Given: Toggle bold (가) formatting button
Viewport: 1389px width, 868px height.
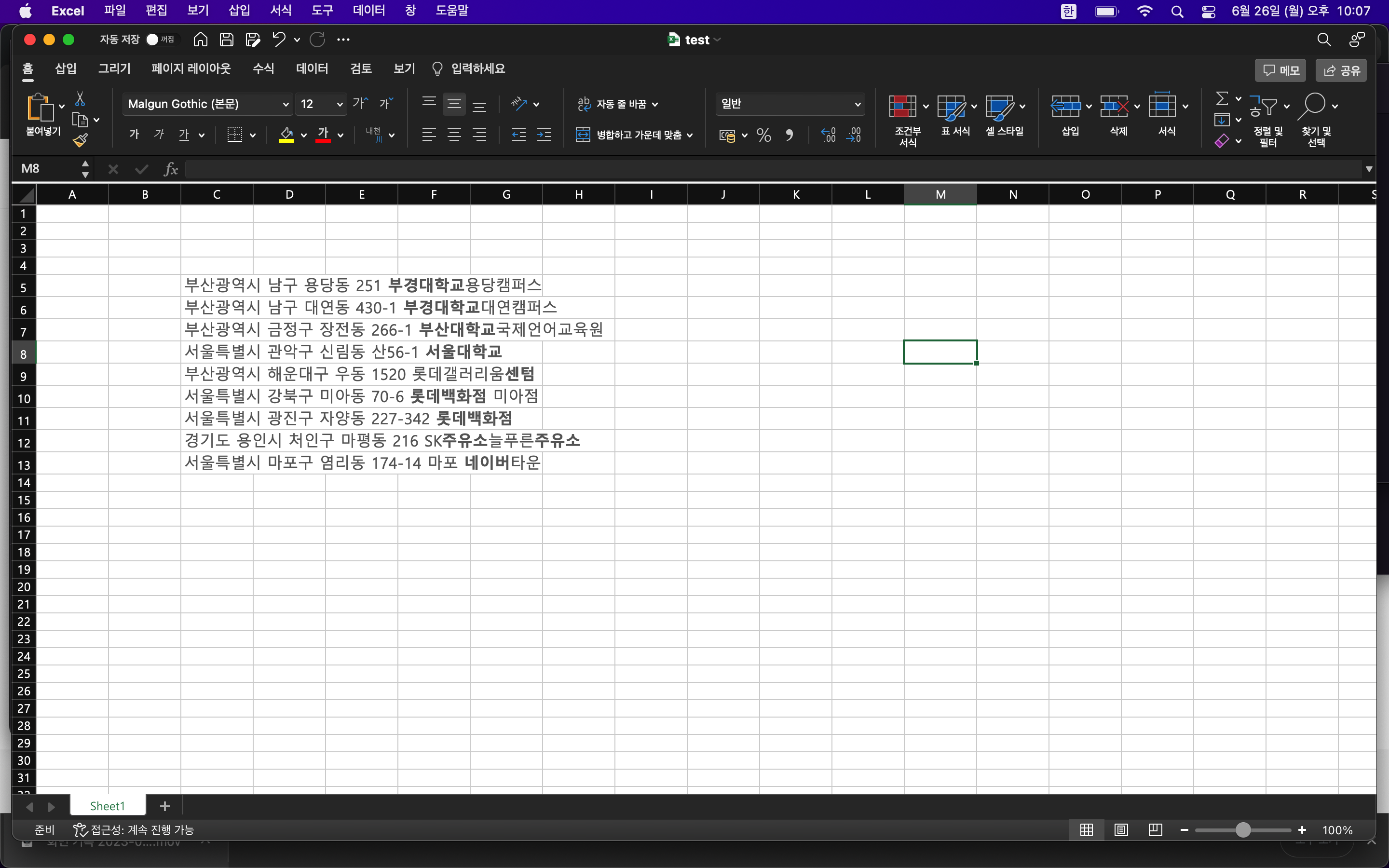Looking at the screenshot, I should coord(134,135).
